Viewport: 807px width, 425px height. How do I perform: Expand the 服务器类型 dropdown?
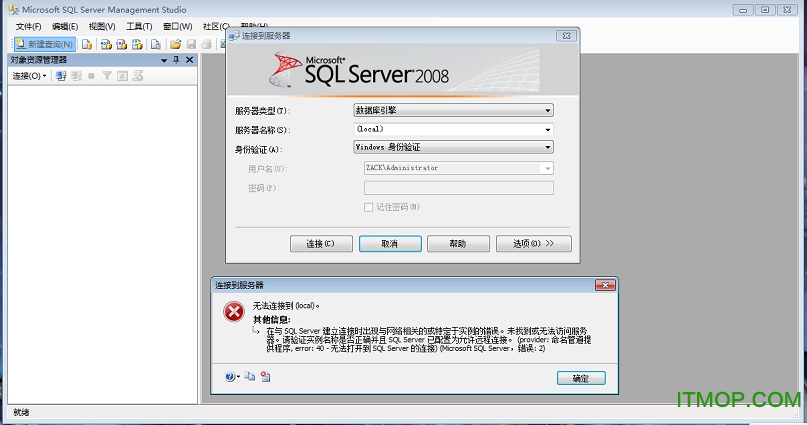pos(548,110)
